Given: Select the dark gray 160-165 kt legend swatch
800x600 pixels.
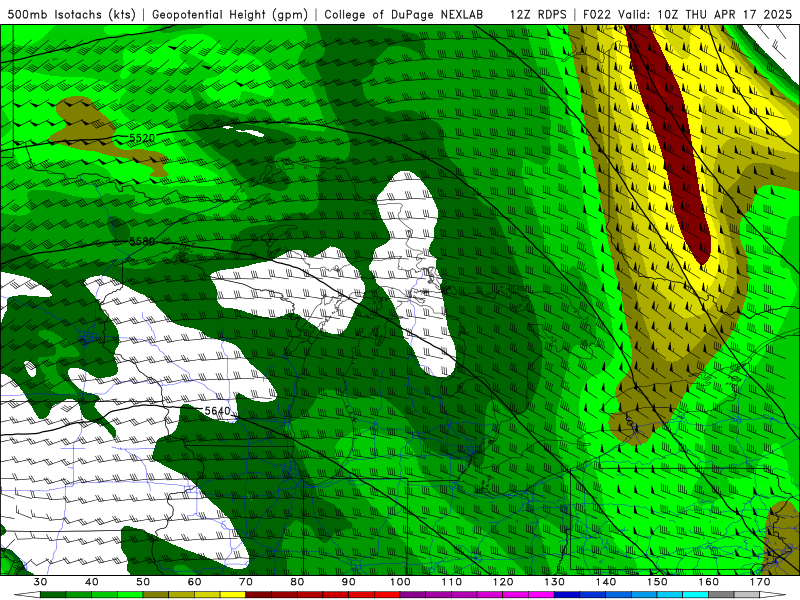Looking at the screenshot, I should point(721,595).
